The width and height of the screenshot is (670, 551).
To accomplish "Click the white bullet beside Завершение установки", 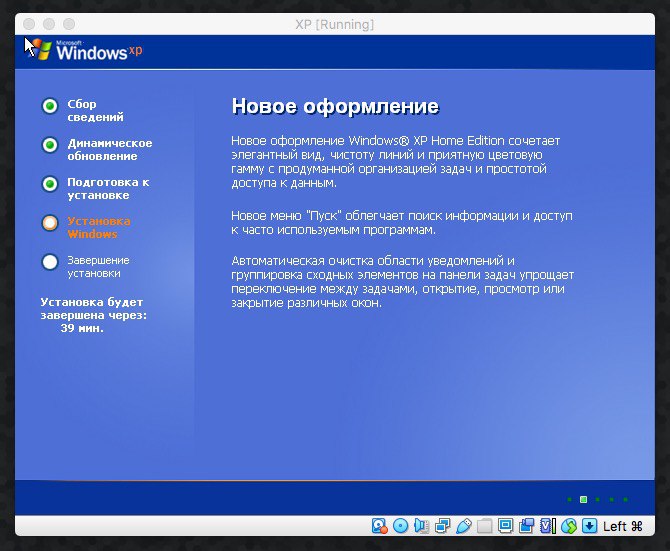I will (50, 262).
